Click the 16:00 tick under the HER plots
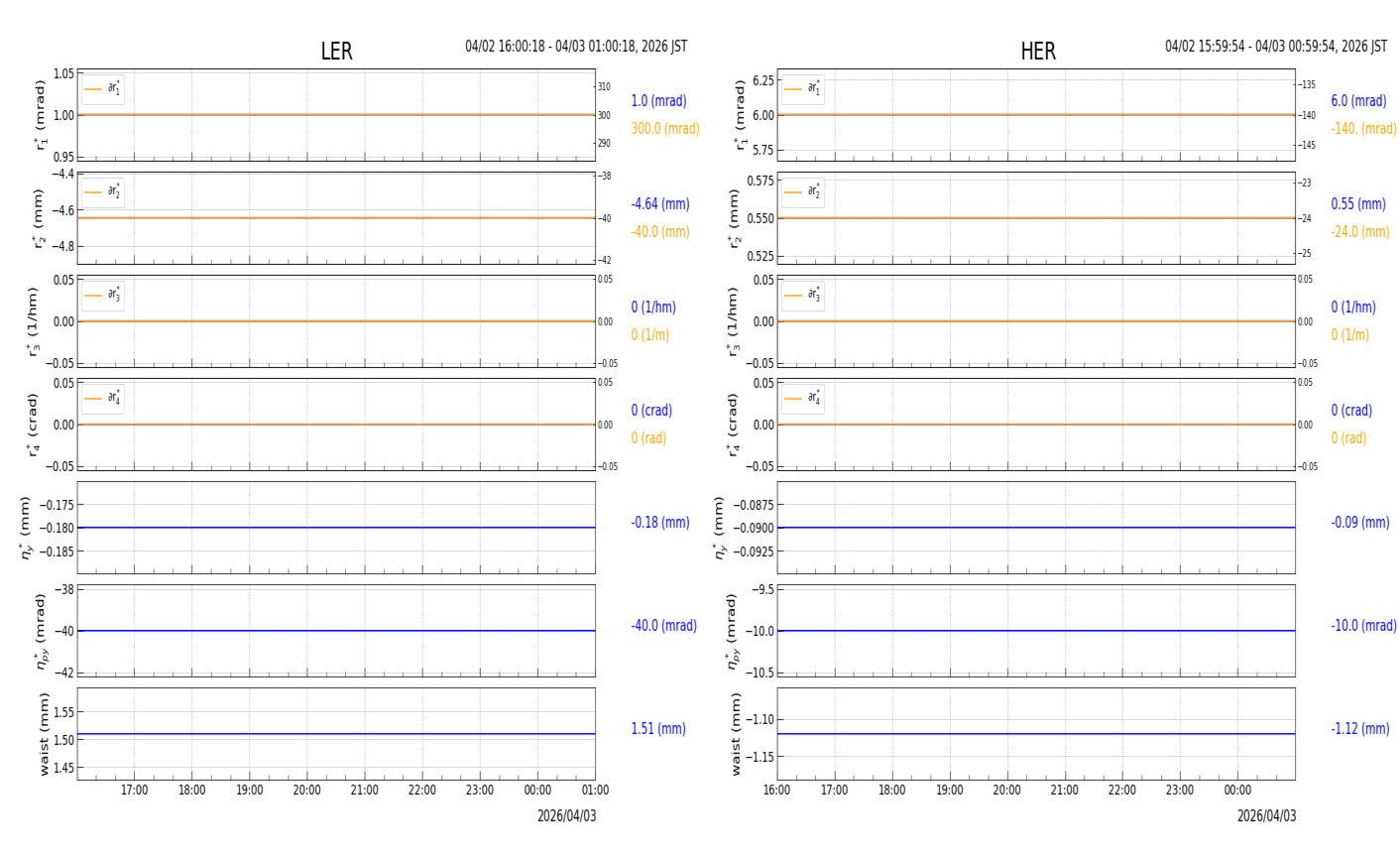Viewport: 1400px width, 857px height. [x=777, y=791]
